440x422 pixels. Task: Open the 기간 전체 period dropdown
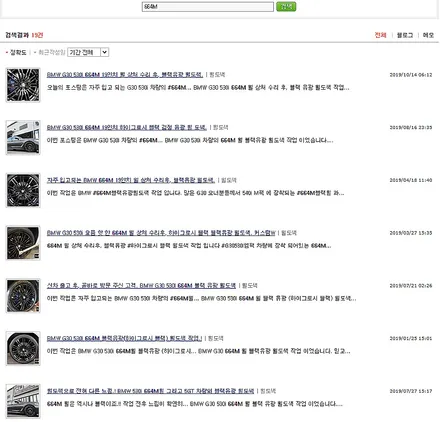tap(88, 52)
